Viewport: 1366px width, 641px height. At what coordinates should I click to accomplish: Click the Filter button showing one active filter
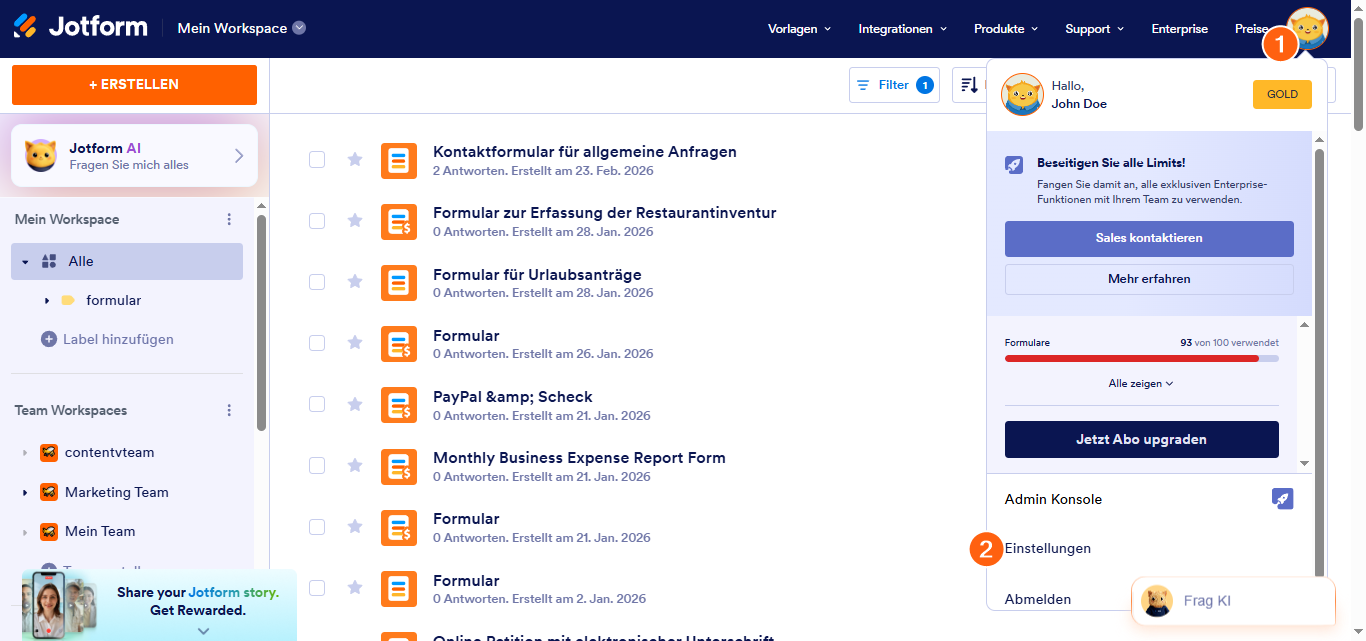894,85
